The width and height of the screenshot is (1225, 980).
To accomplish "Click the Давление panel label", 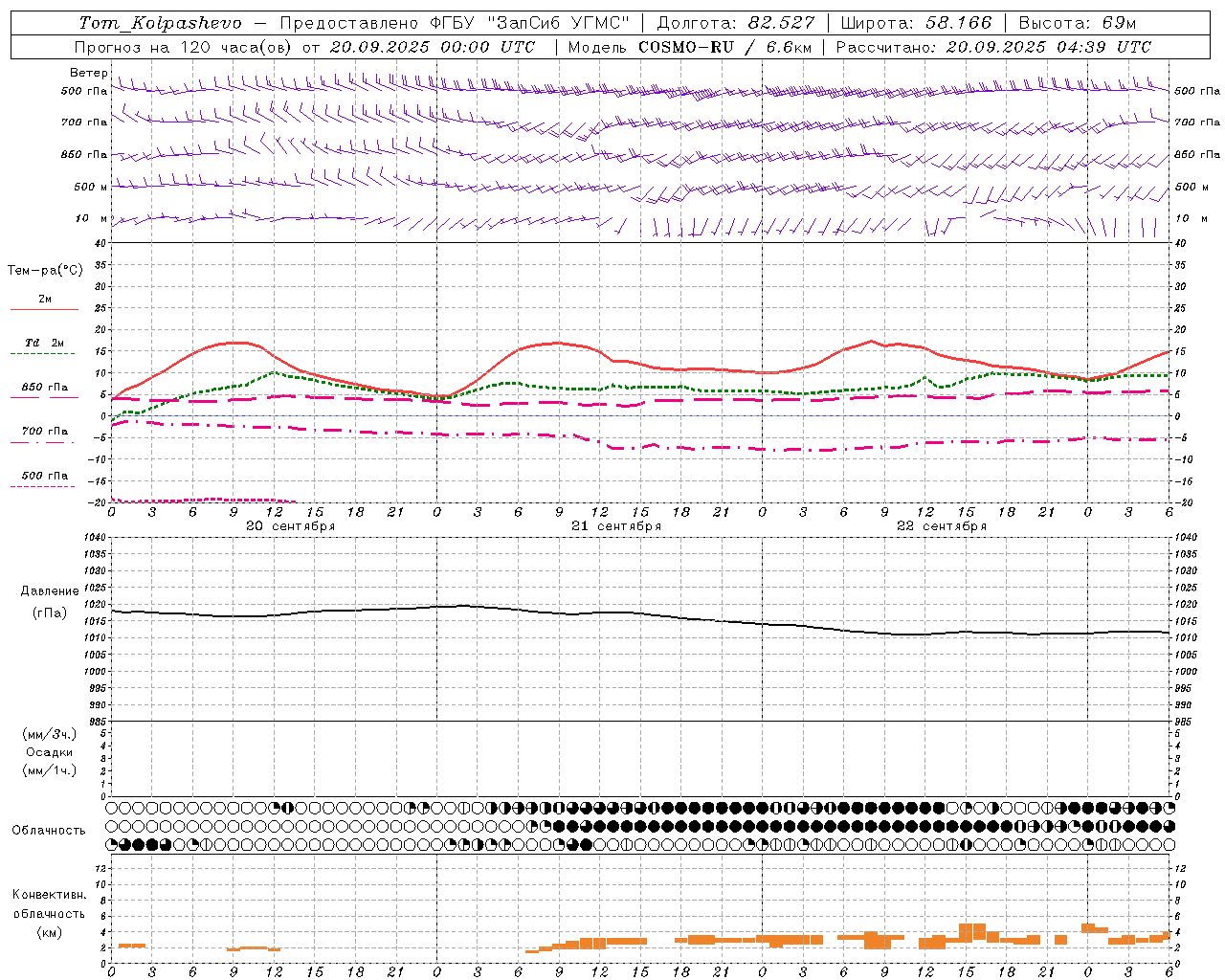I will [x=50, y=591].
